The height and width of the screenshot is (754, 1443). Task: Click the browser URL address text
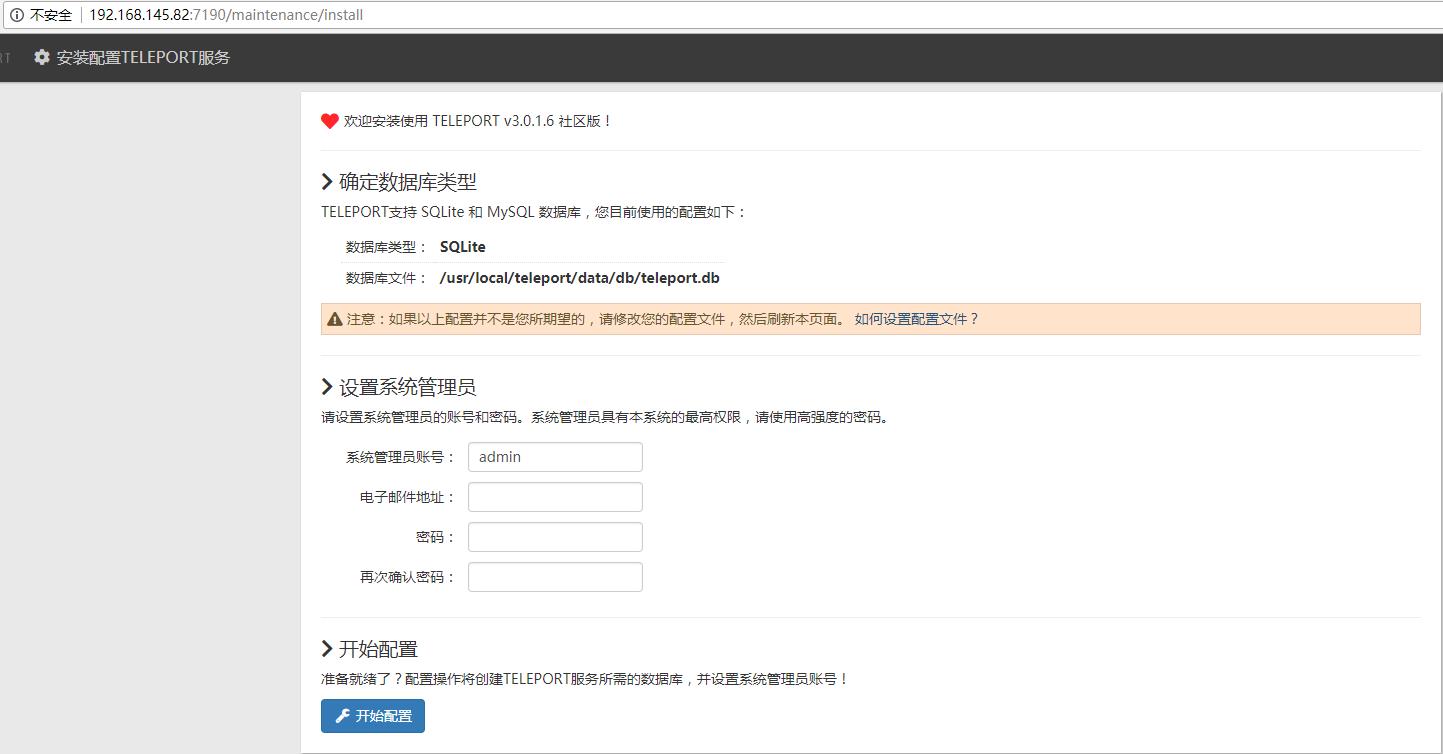[x=226, y=15]
